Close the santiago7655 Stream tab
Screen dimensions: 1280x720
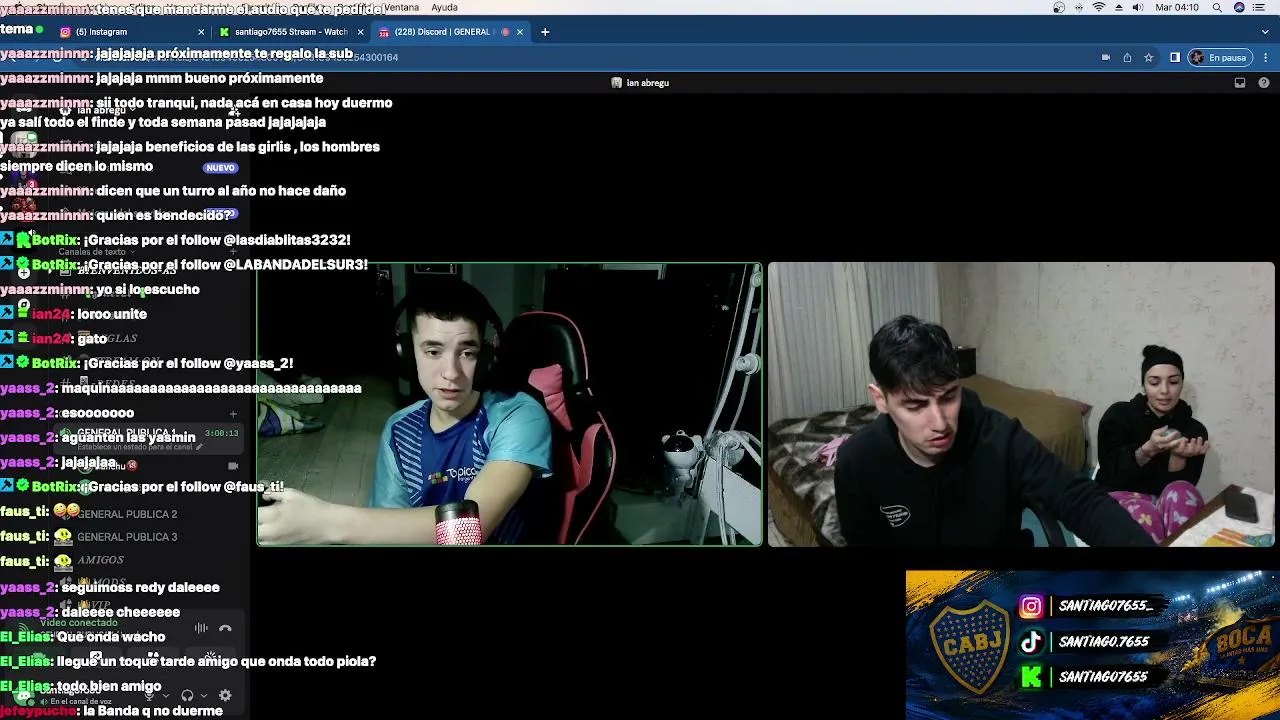360,32
